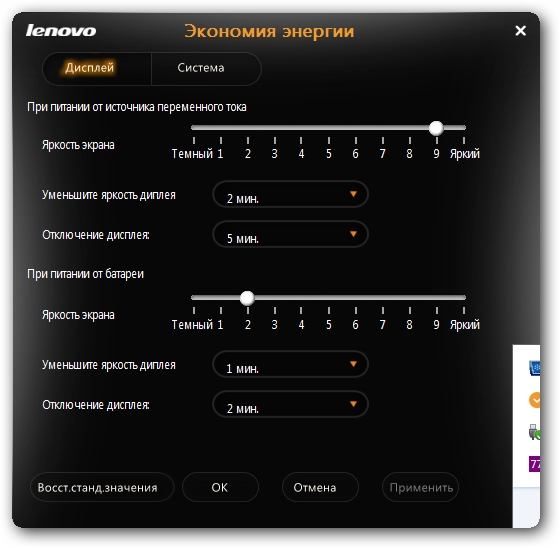Click the Применить button

point(420,487)
